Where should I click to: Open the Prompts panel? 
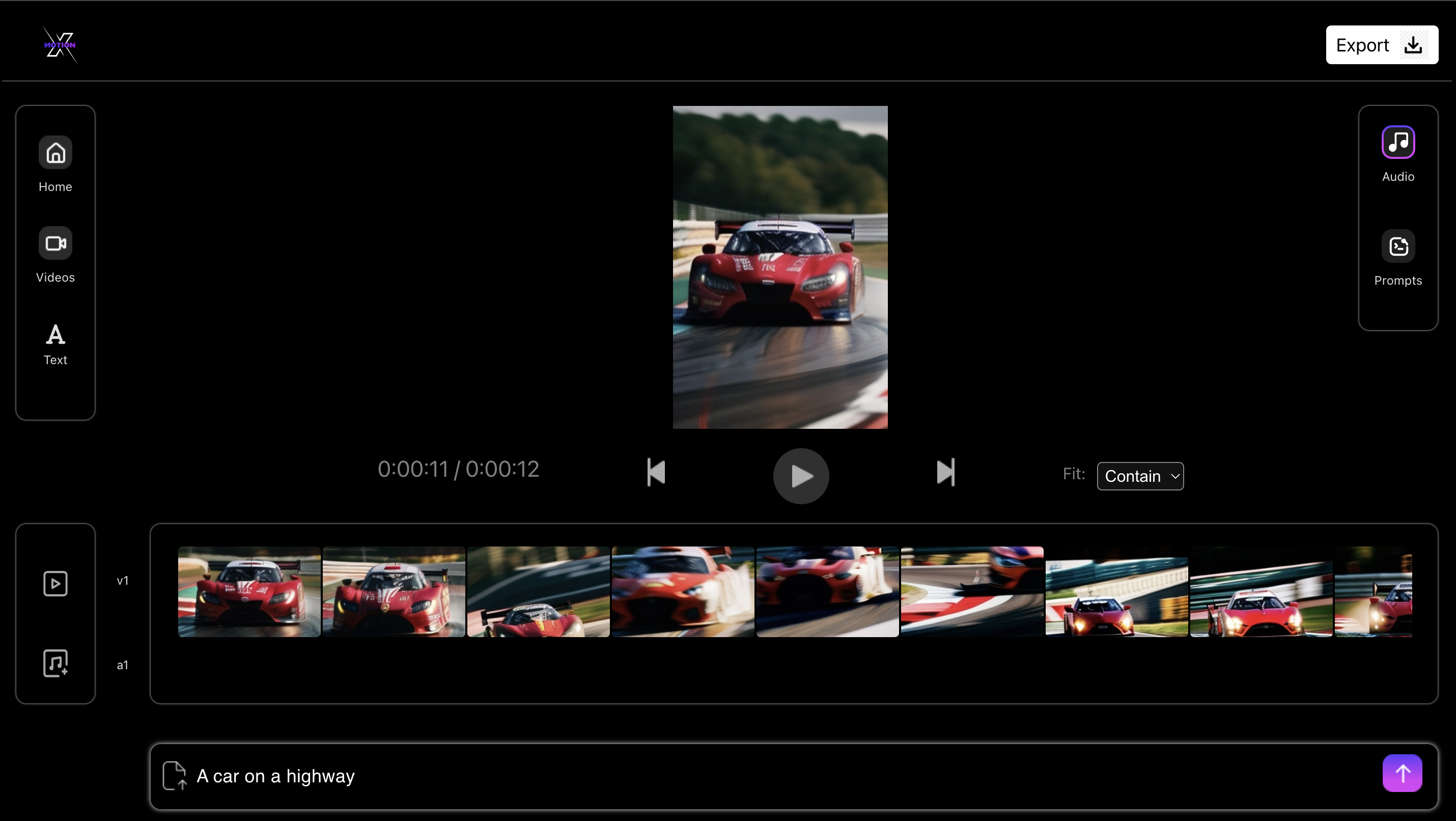1398,247
